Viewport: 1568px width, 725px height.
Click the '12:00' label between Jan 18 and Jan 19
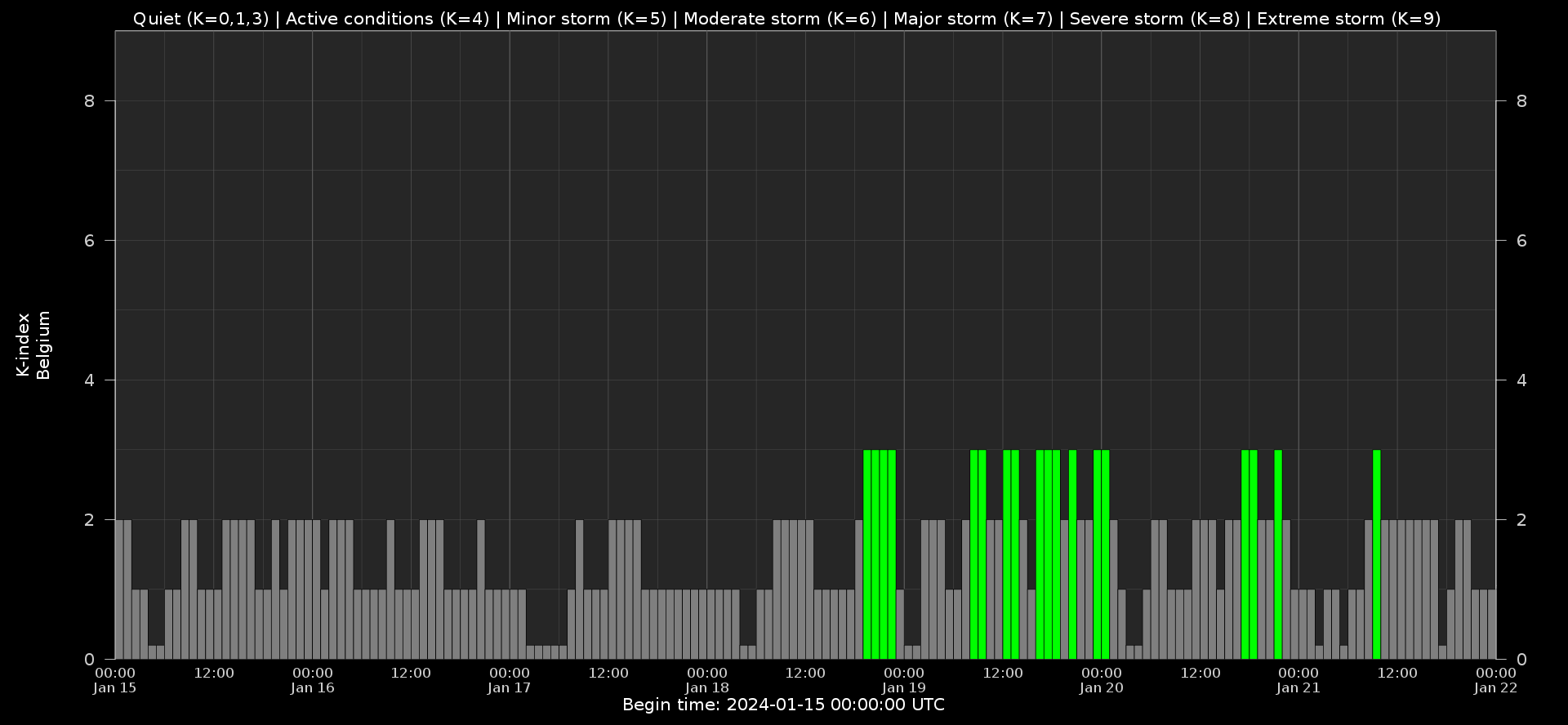[805, 673]
